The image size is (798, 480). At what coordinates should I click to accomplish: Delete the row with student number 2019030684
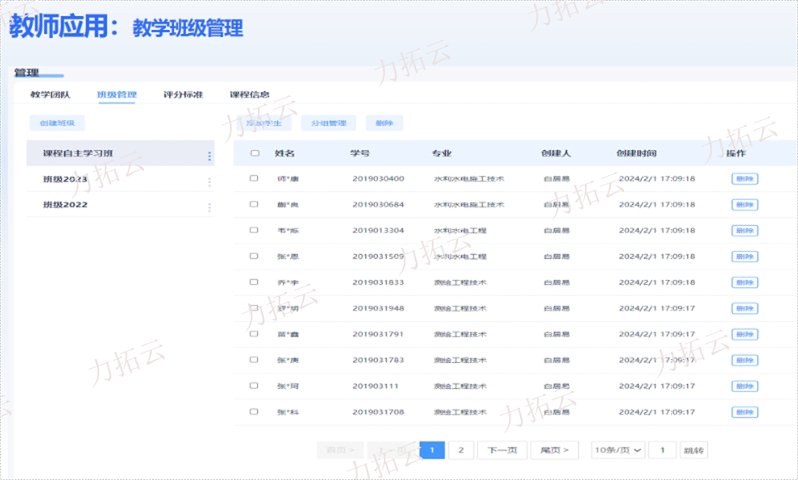coord(745,205)
